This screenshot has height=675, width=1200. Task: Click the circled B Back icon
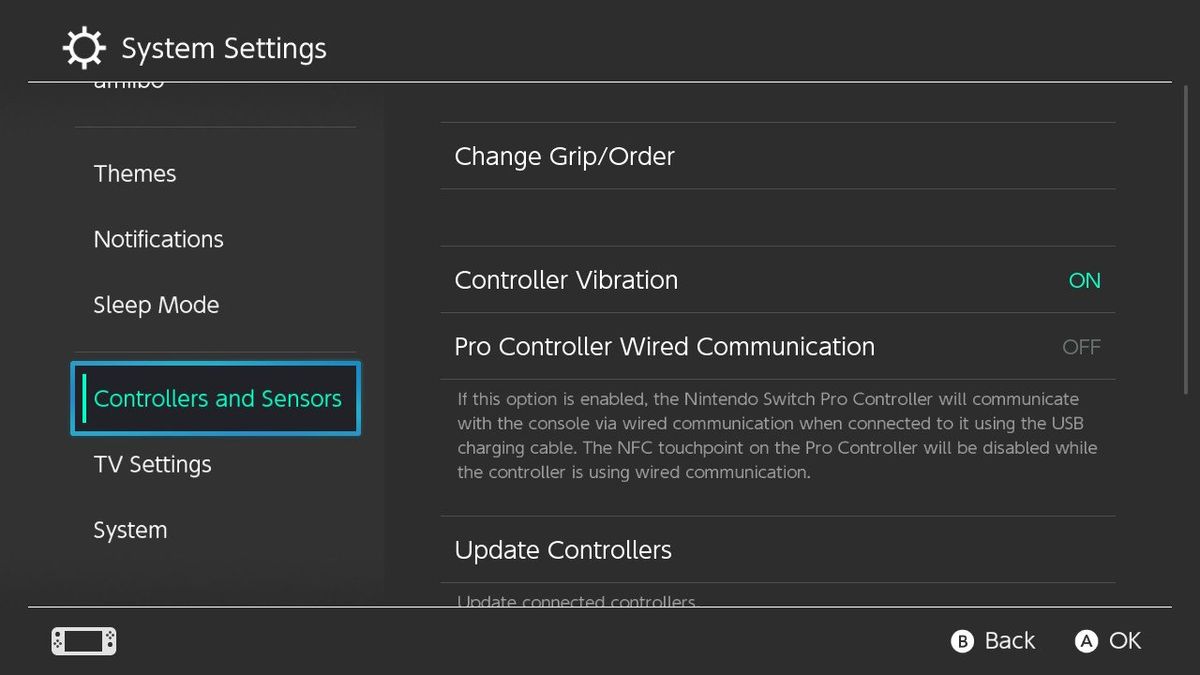click(x=961, y=641)
